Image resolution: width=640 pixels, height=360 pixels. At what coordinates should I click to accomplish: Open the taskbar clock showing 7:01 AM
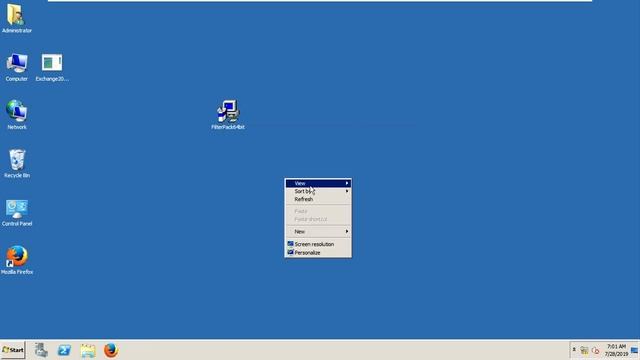[x=616, y=350]
